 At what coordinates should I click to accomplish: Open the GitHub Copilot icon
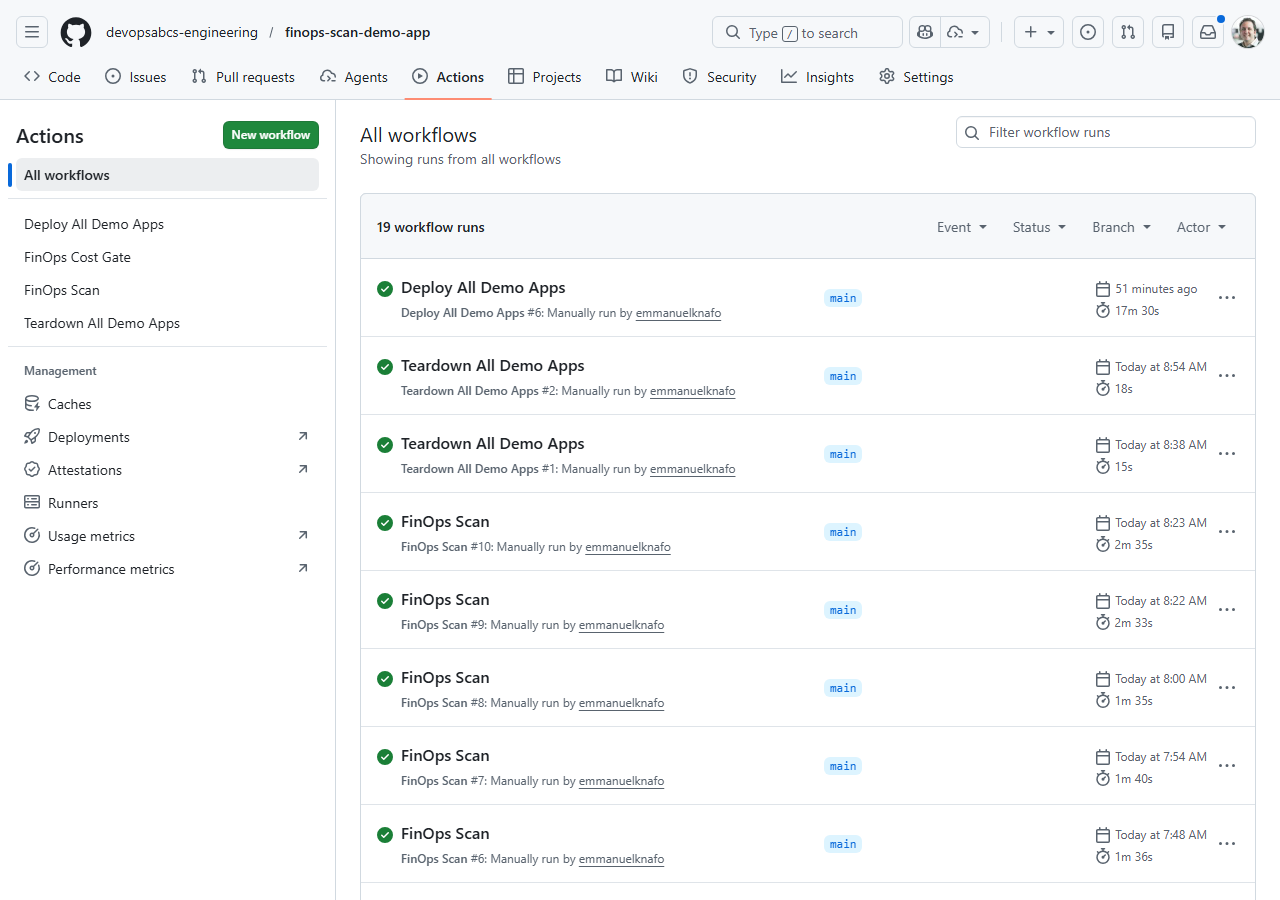(924, 31)
